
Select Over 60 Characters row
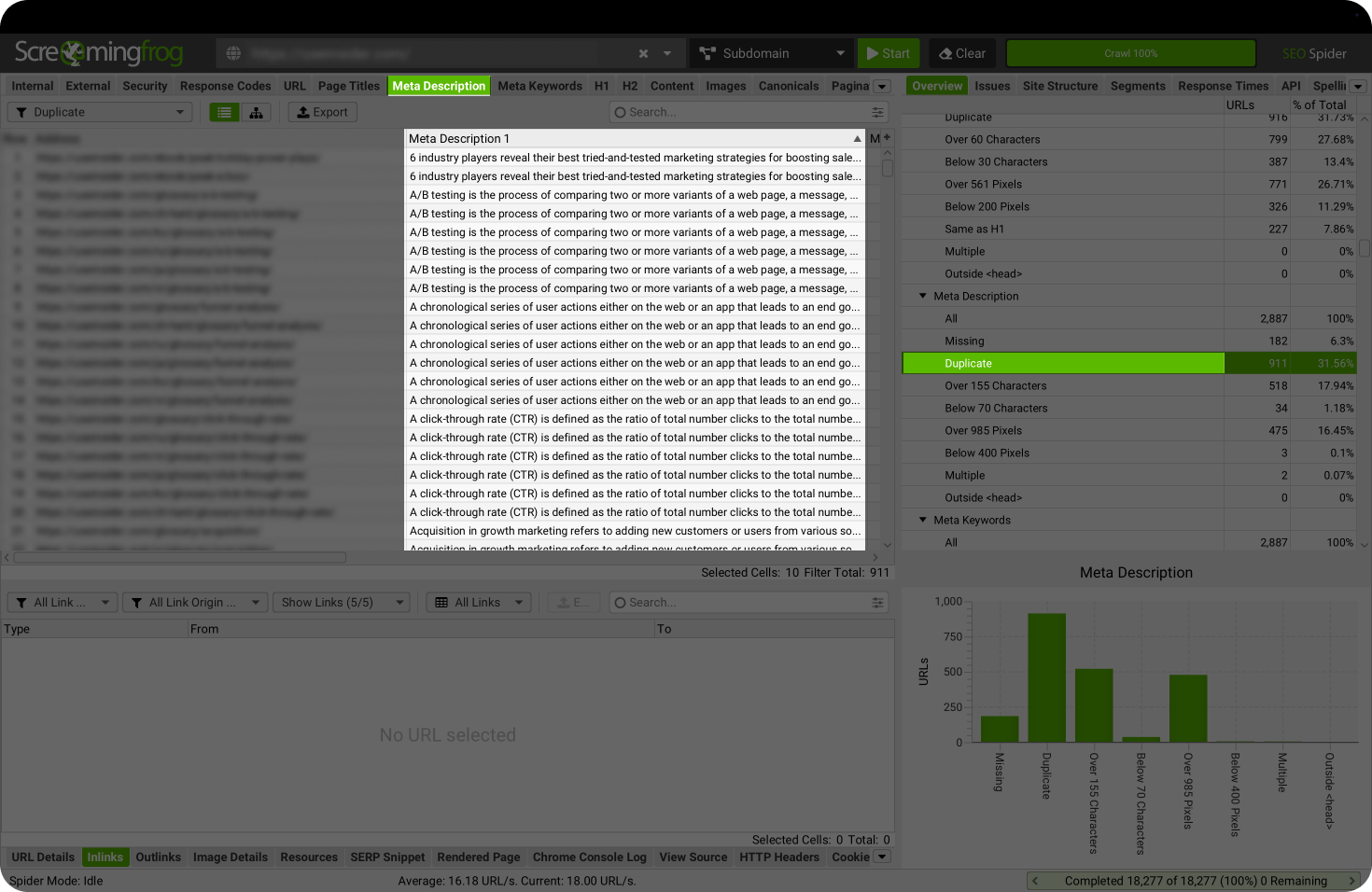(x=1128, y=139)
